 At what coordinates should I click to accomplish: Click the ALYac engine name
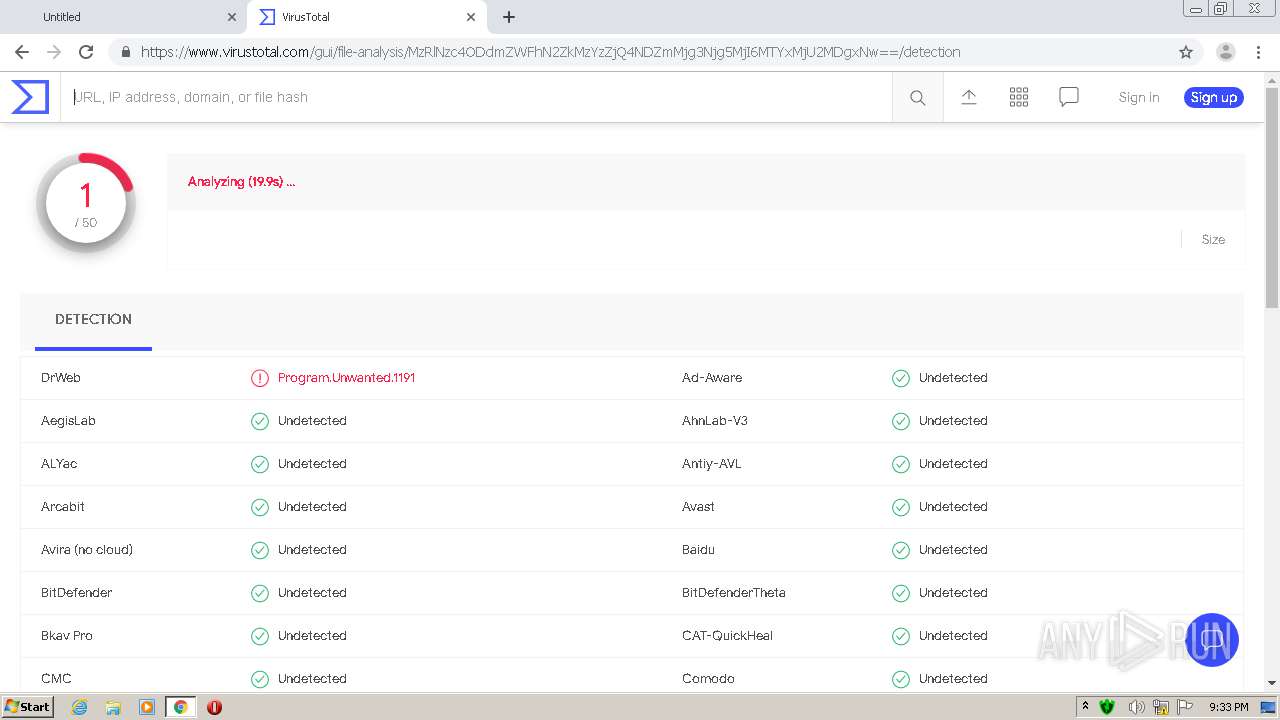pos(59,464)
